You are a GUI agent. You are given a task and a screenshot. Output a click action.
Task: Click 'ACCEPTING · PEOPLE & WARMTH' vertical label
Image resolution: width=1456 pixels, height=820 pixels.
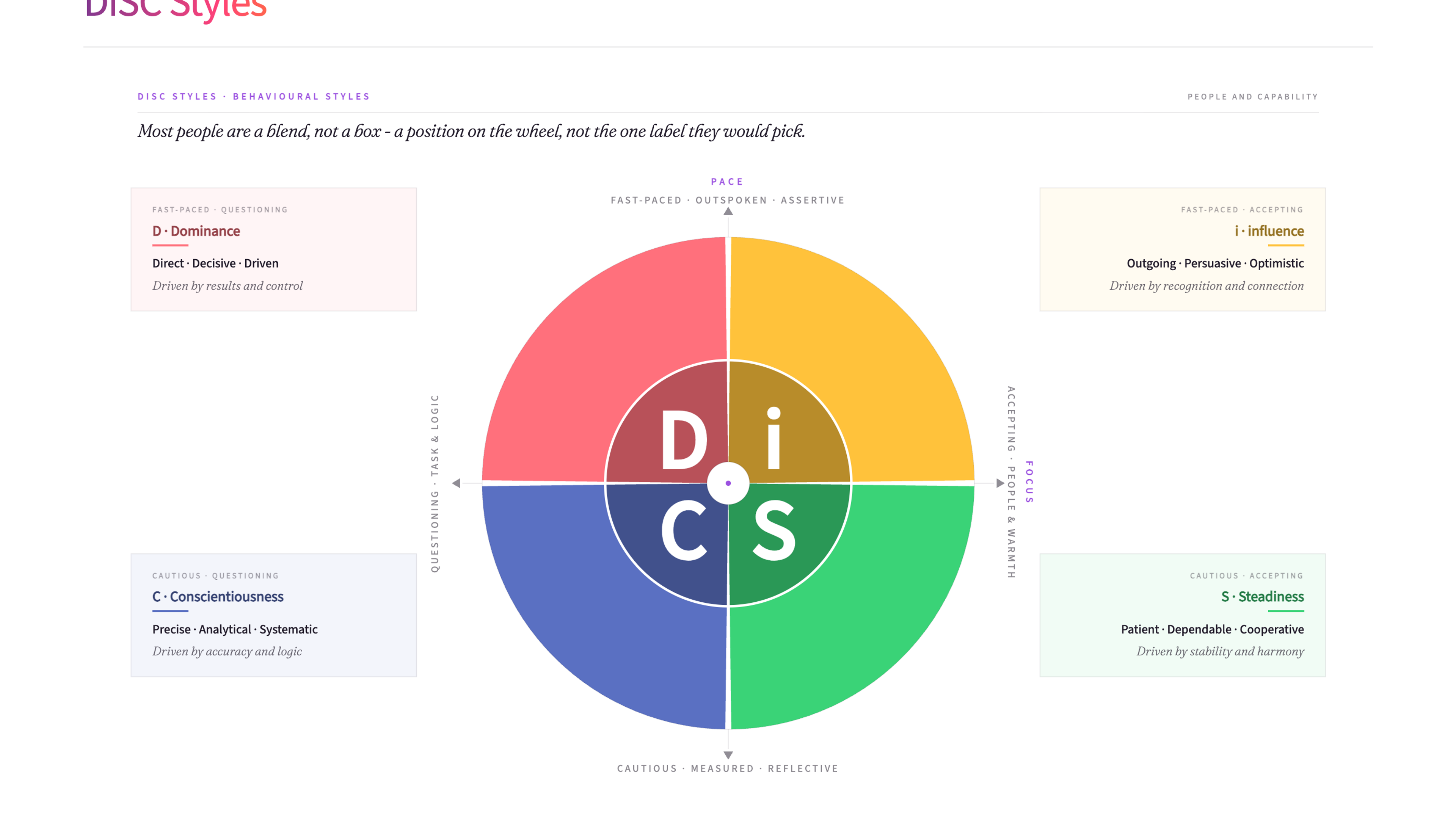1011,482
